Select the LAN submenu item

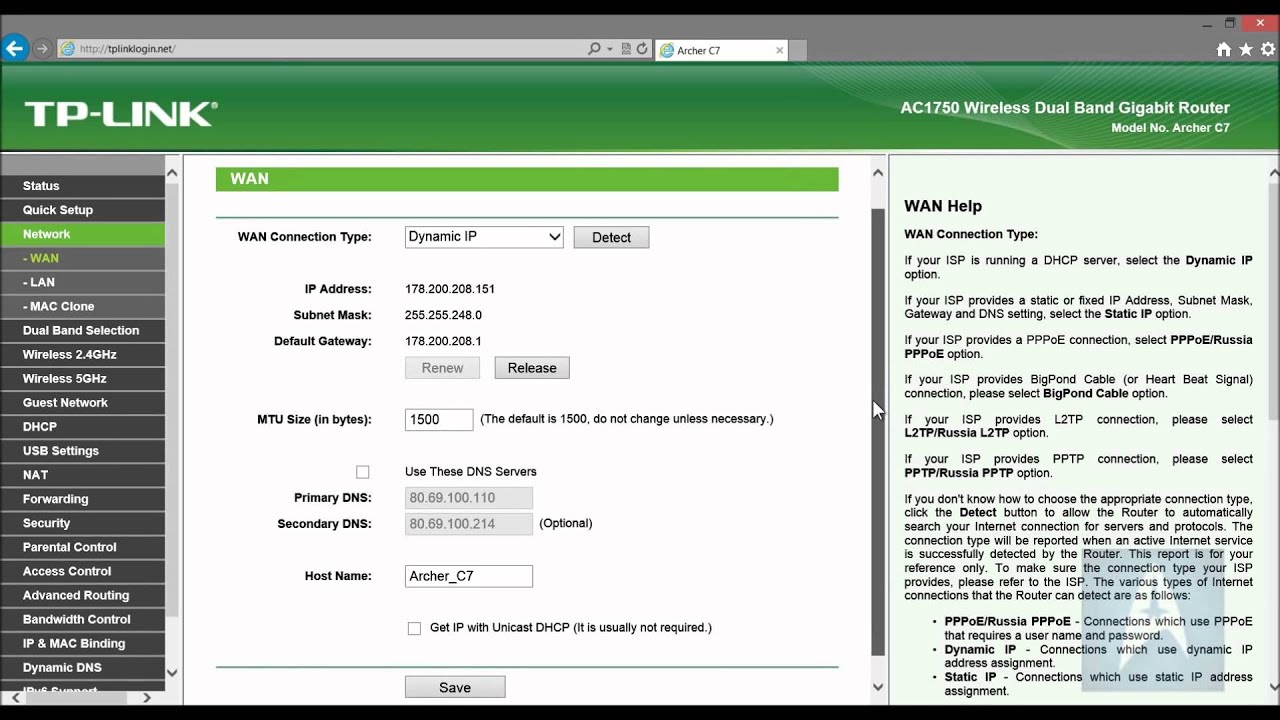[x=82, y=282]
